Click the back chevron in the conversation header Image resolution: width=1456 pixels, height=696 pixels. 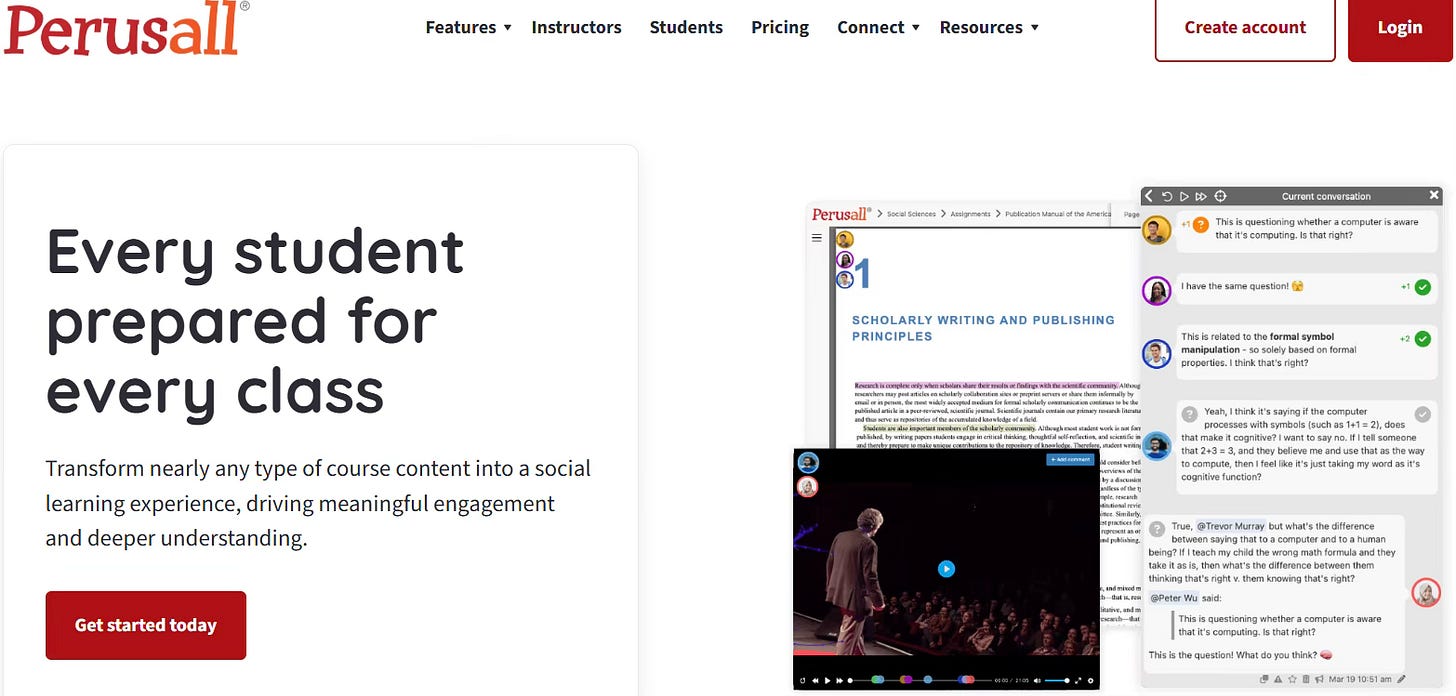pyautogui.click(x=1149, y=196)
